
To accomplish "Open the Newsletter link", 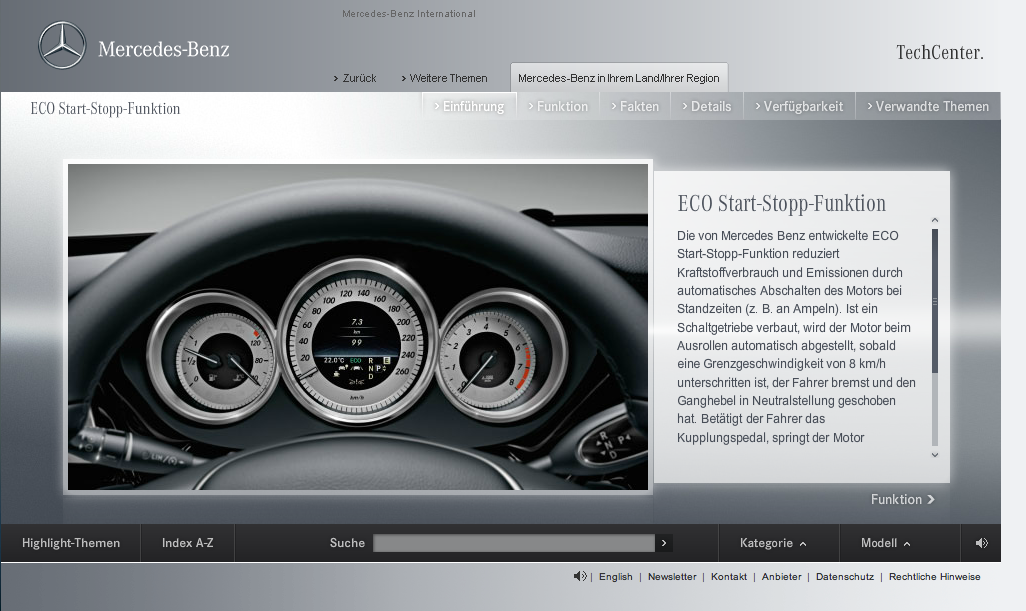I will coord(672,576).
